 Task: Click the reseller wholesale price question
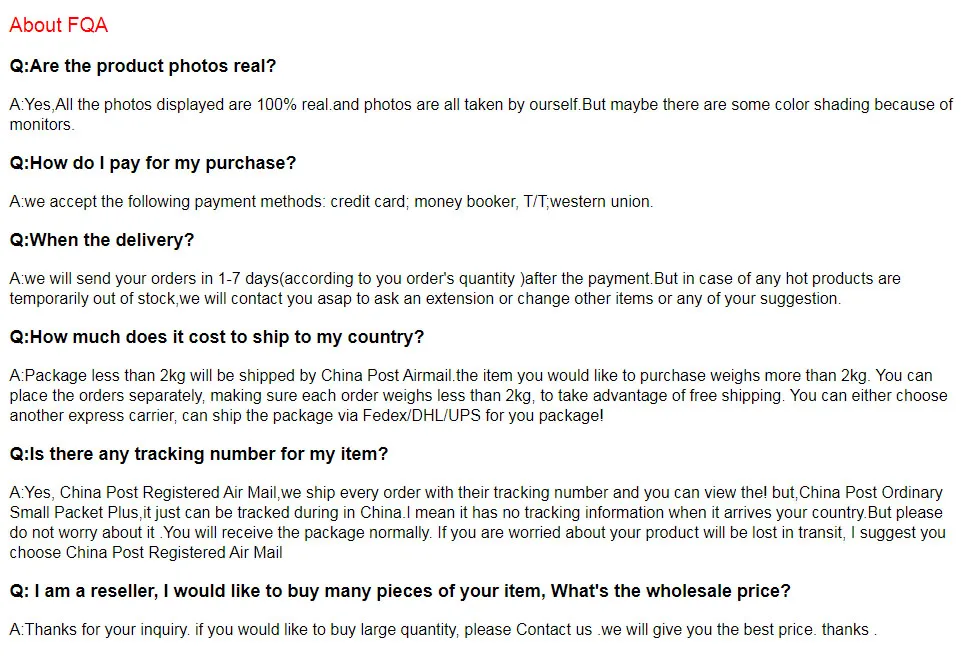pyautogui.click(x=400, y=591)
